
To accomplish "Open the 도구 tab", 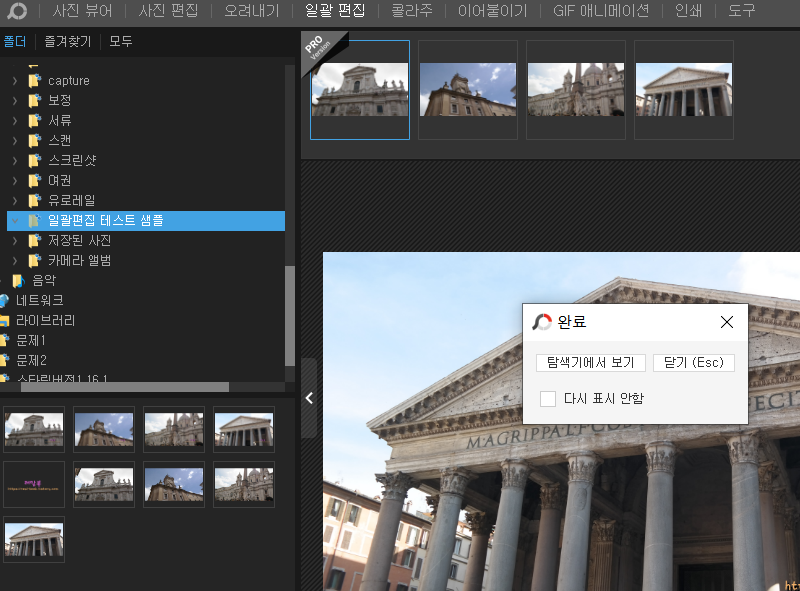I will click(741, 10).
